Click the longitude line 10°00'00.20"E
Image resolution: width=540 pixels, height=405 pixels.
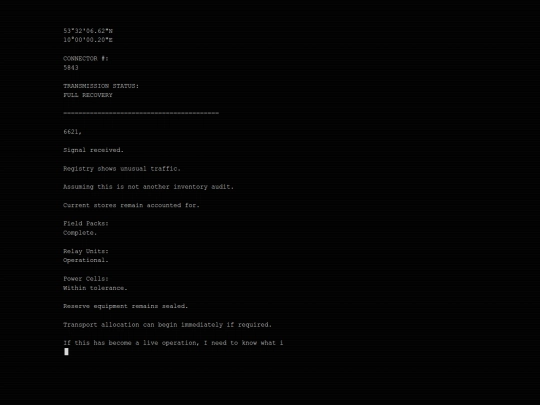[x=88, y=40]
